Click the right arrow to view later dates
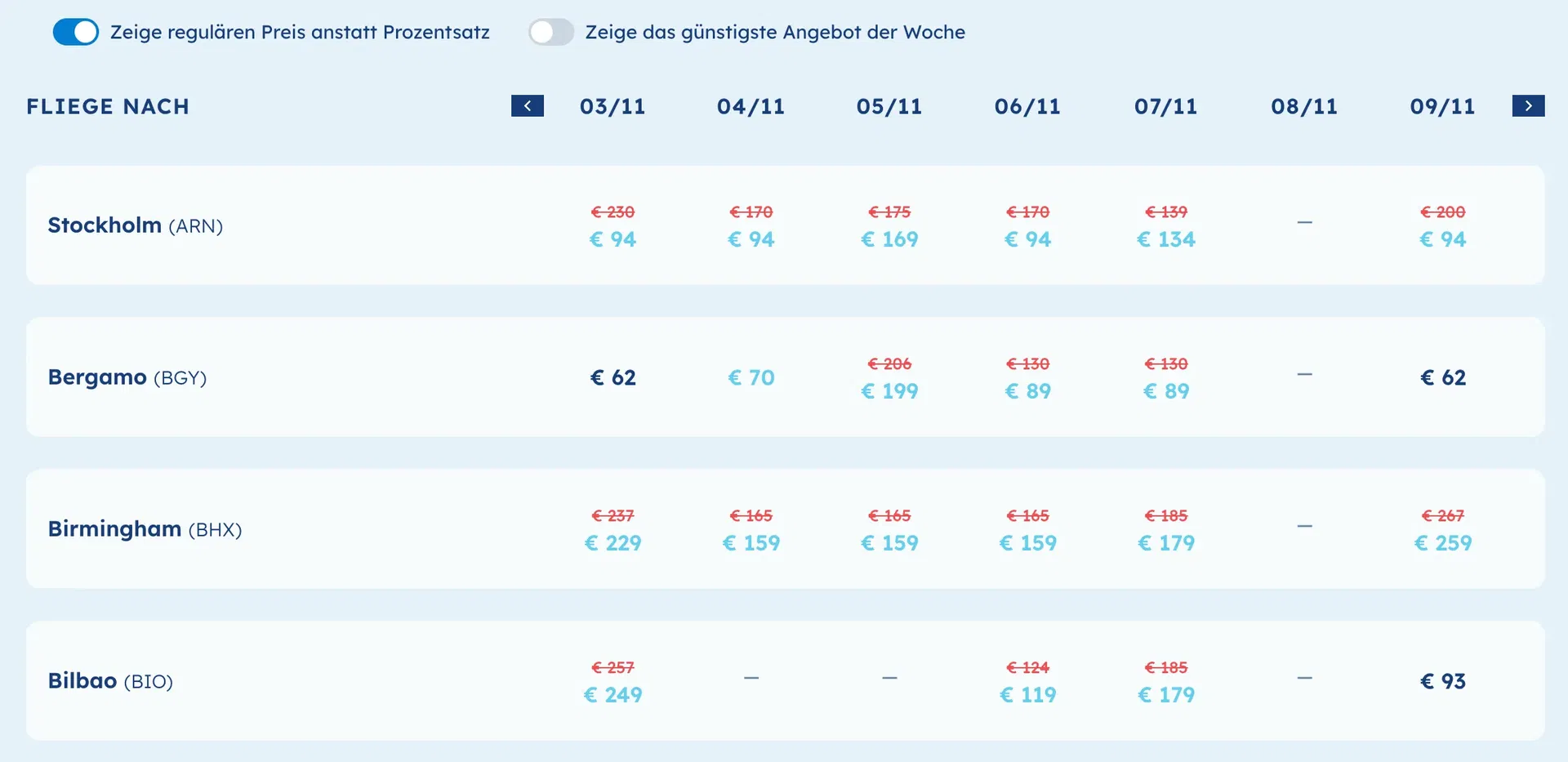The width and height of the screenshot is (1568, 762). point(1528,105)
